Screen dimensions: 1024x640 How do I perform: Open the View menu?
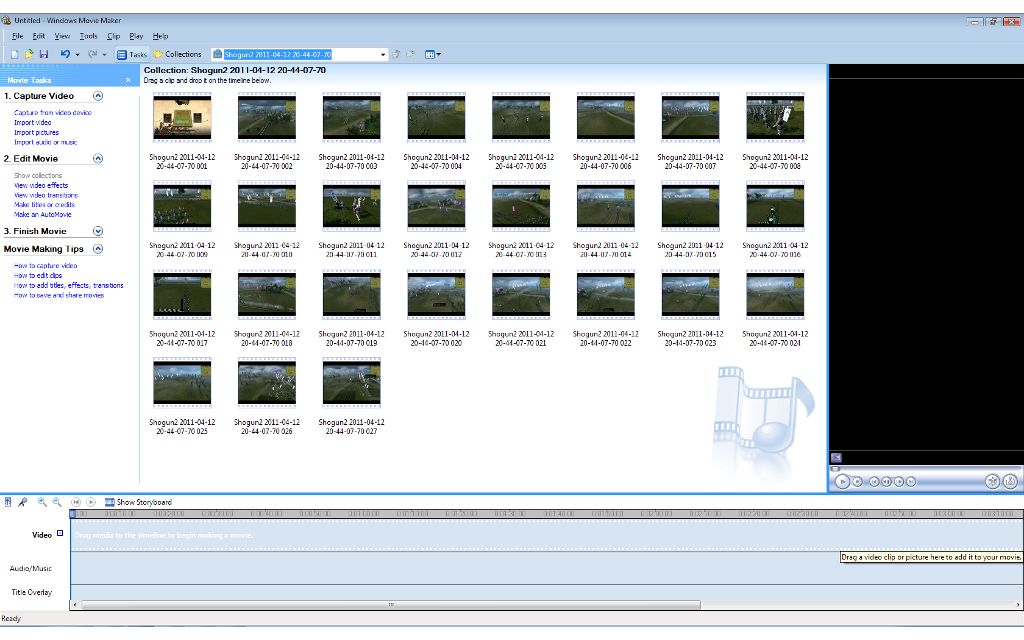click(62, 37)
